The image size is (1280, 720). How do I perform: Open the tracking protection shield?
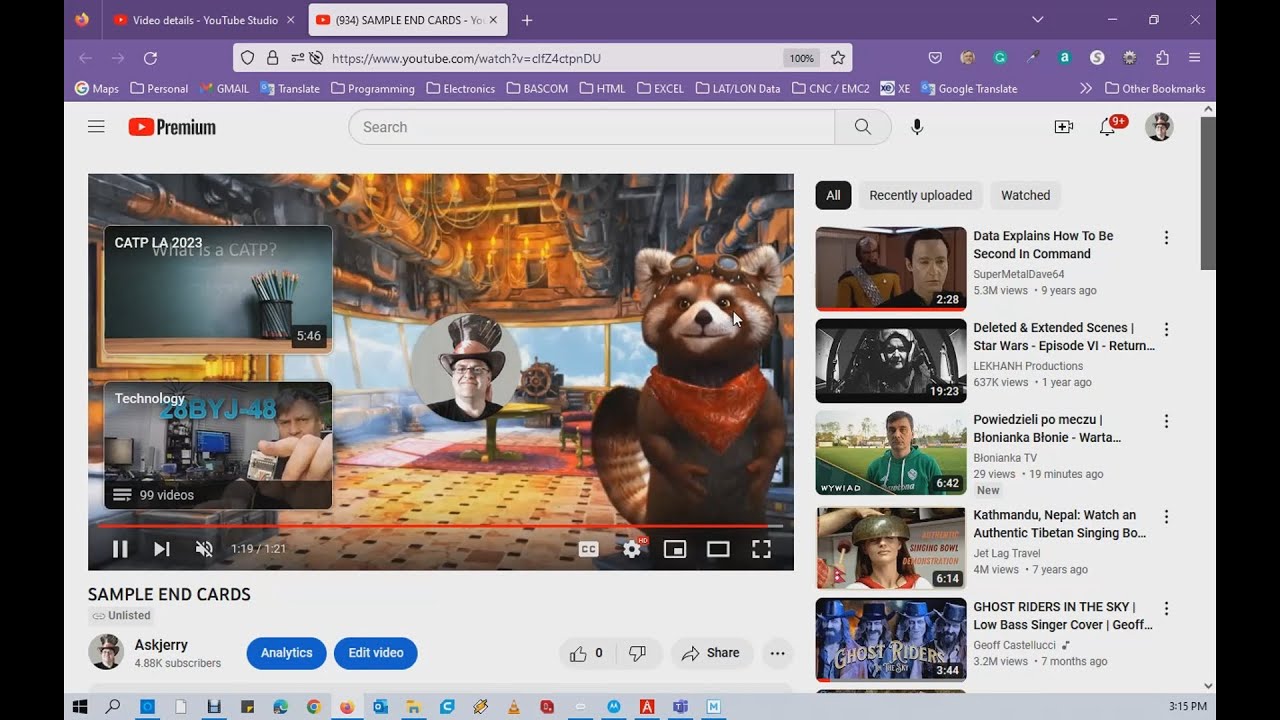[x=248, y=58]
